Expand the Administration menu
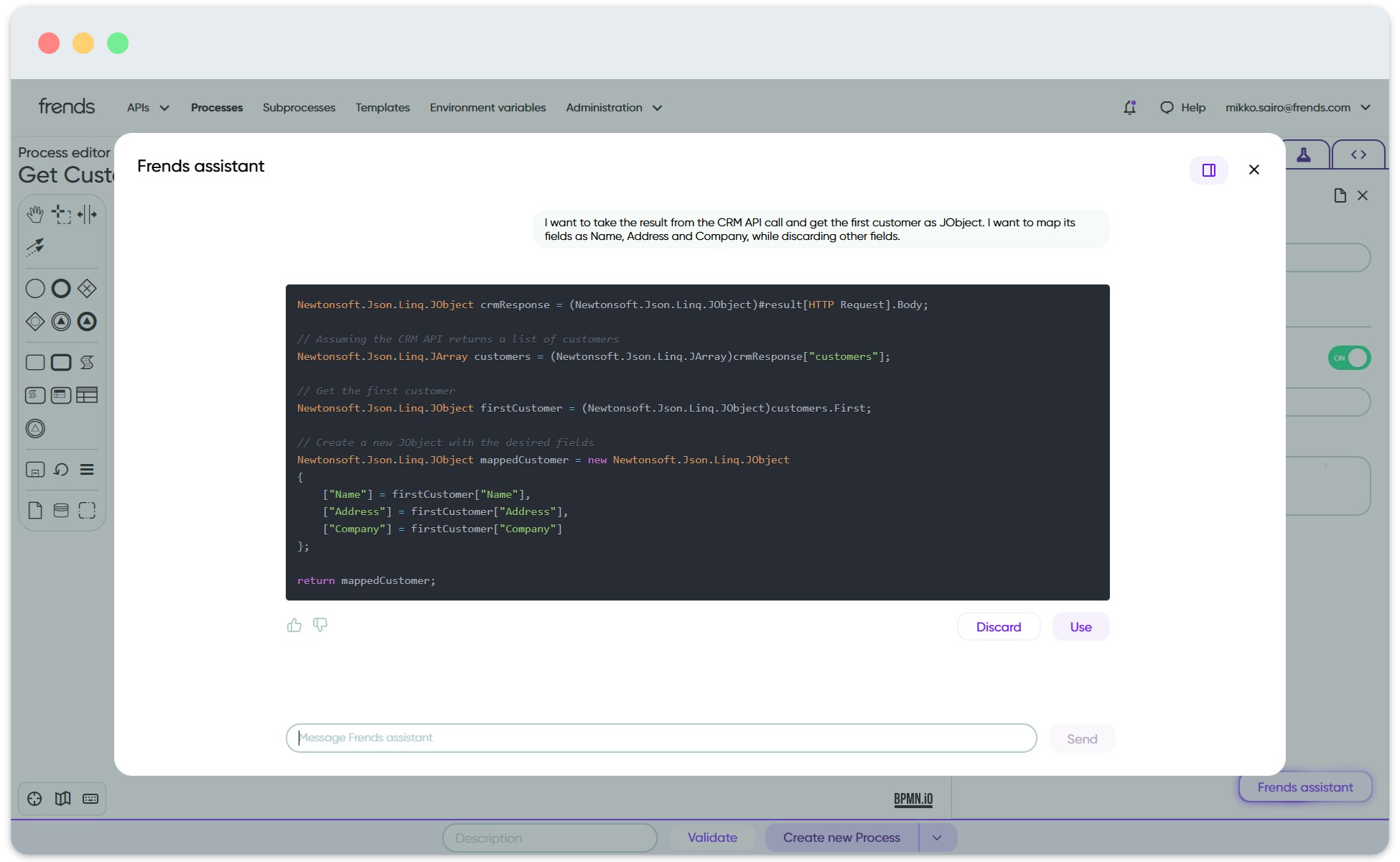 point(613,107)
